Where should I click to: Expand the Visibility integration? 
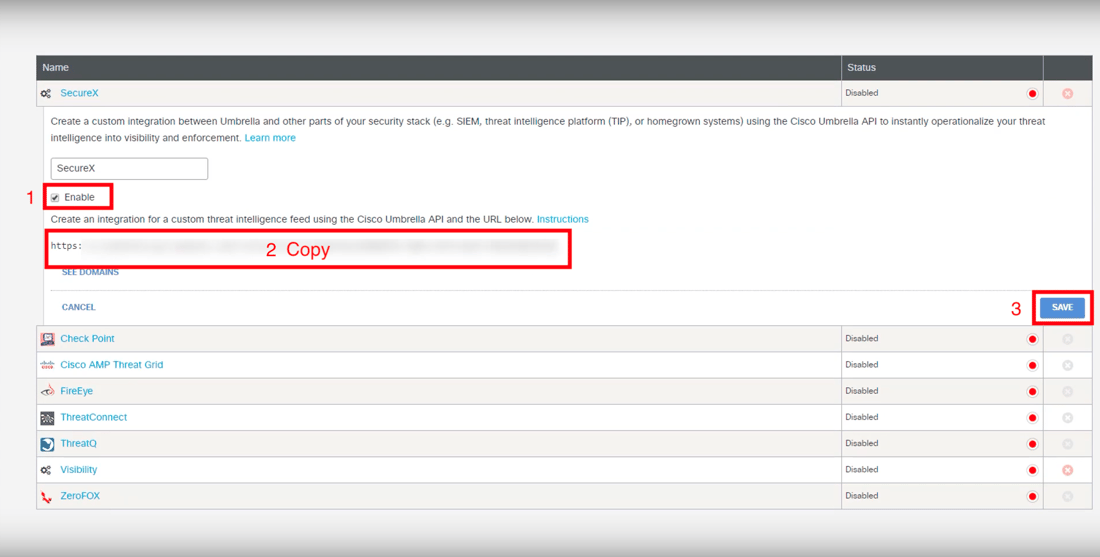coord(79,469)
